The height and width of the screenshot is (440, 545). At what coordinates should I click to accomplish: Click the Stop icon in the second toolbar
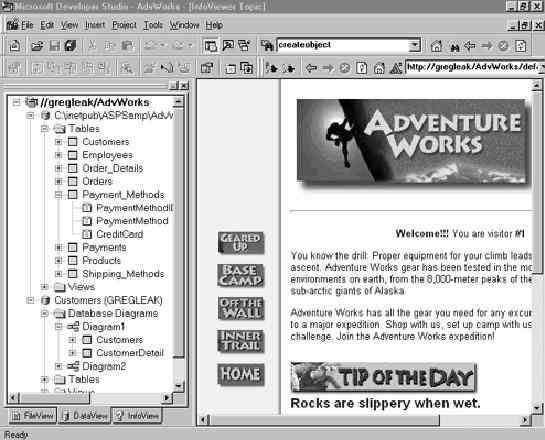[x=344, y=68]
